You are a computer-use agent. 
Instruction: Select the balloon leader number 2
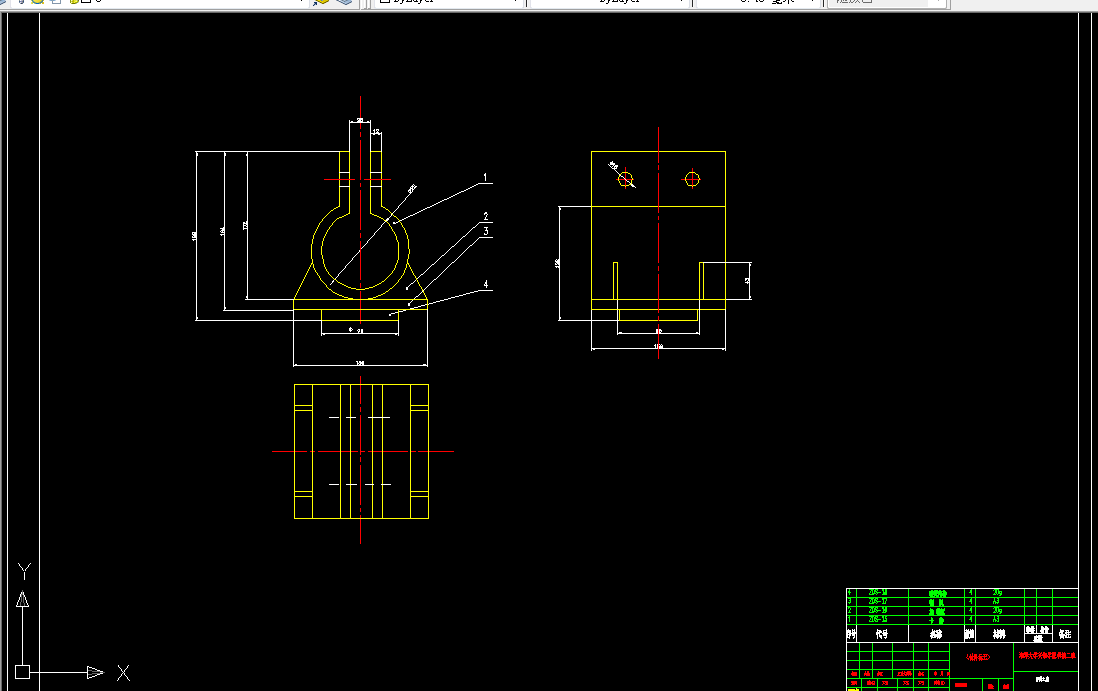(485, 217)
